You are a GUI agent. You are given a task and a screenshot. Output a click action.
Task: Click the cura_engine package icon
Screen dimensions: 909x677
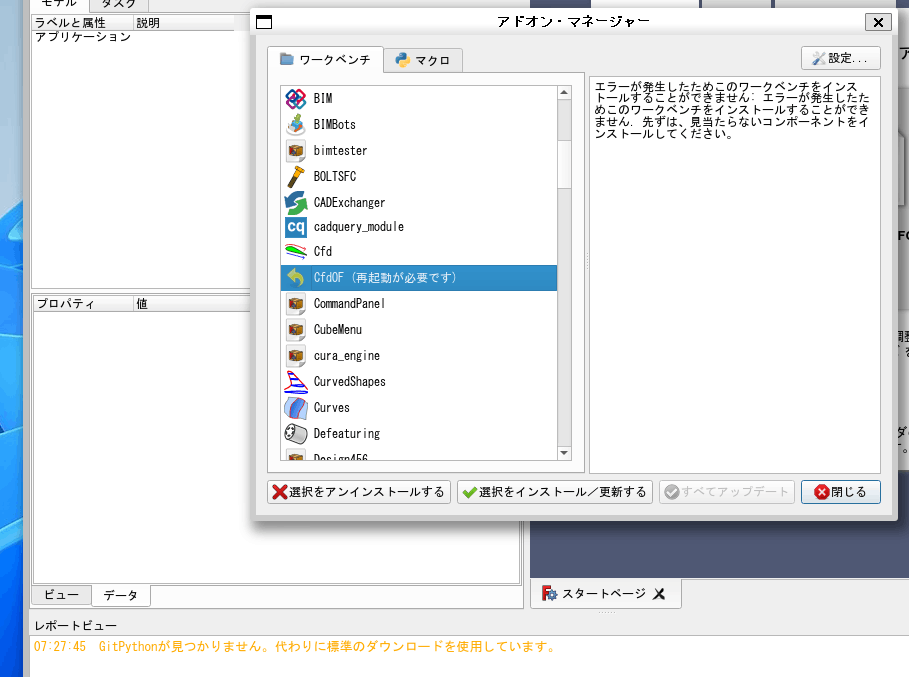[296, 355]
